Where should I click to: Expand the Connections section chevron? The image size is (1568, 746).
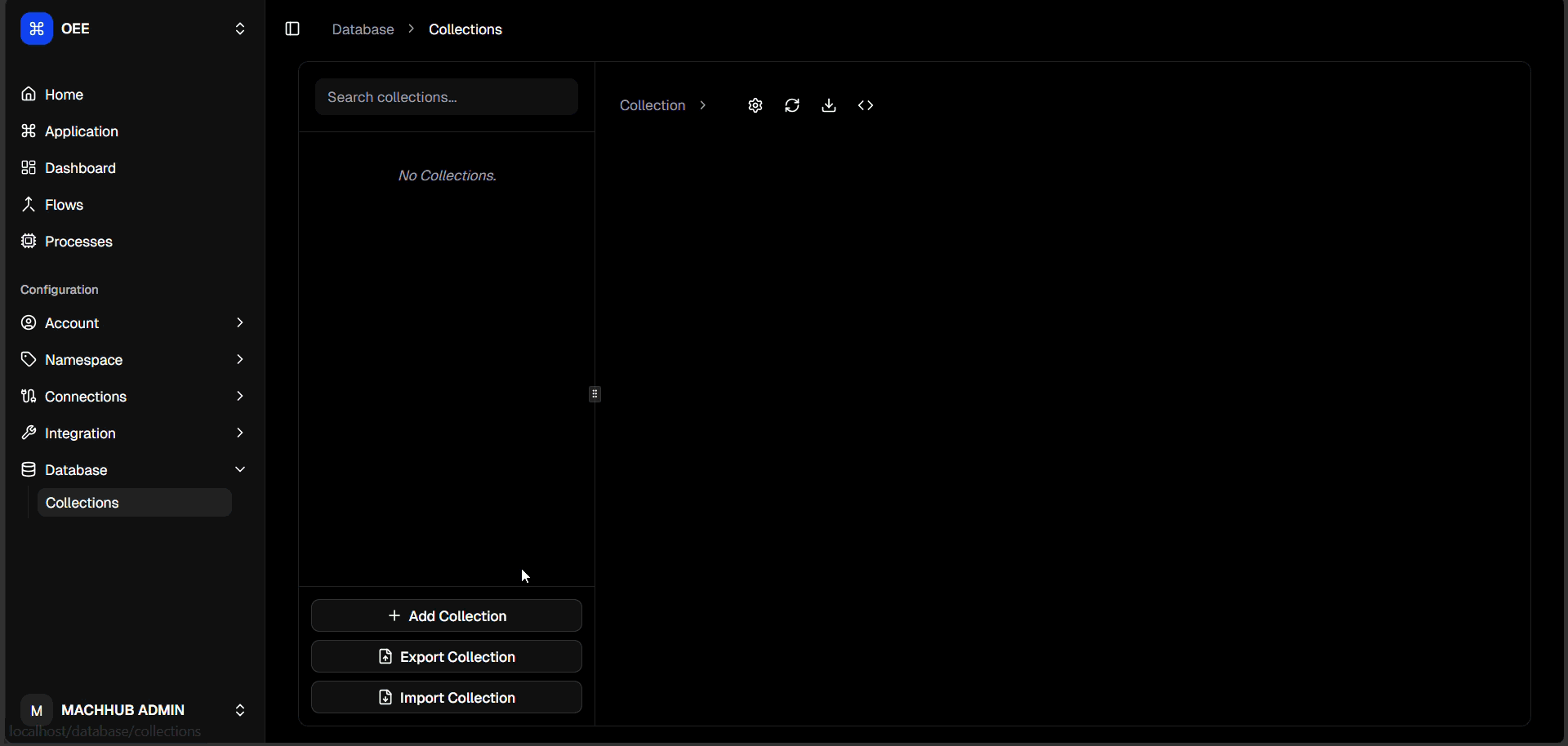pyautogui.click(x=240, y=396)
